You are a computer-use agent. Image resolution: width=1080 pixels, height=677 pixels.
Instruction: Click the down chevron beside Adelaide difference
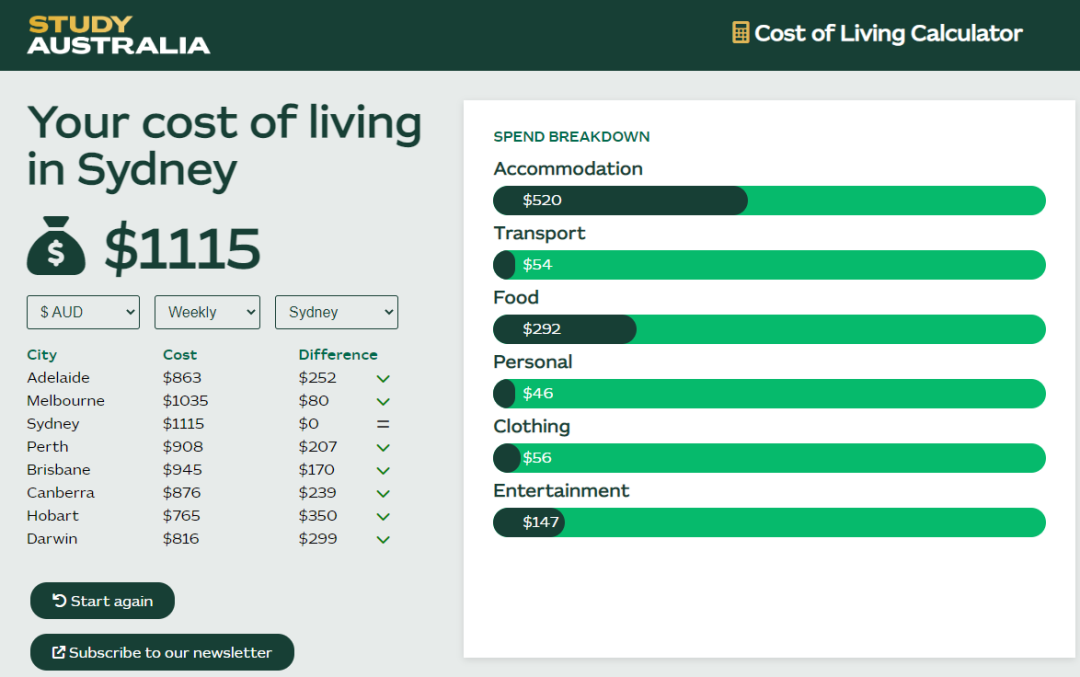(382, 379)
